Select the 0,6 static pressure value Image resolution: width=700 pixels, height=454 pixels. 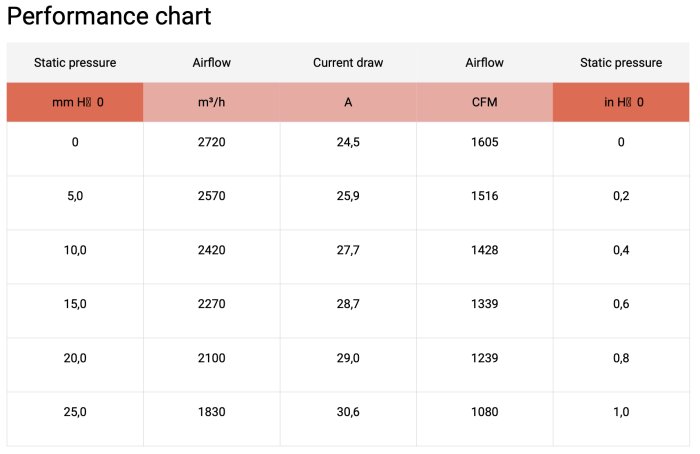tap(621, 304)
